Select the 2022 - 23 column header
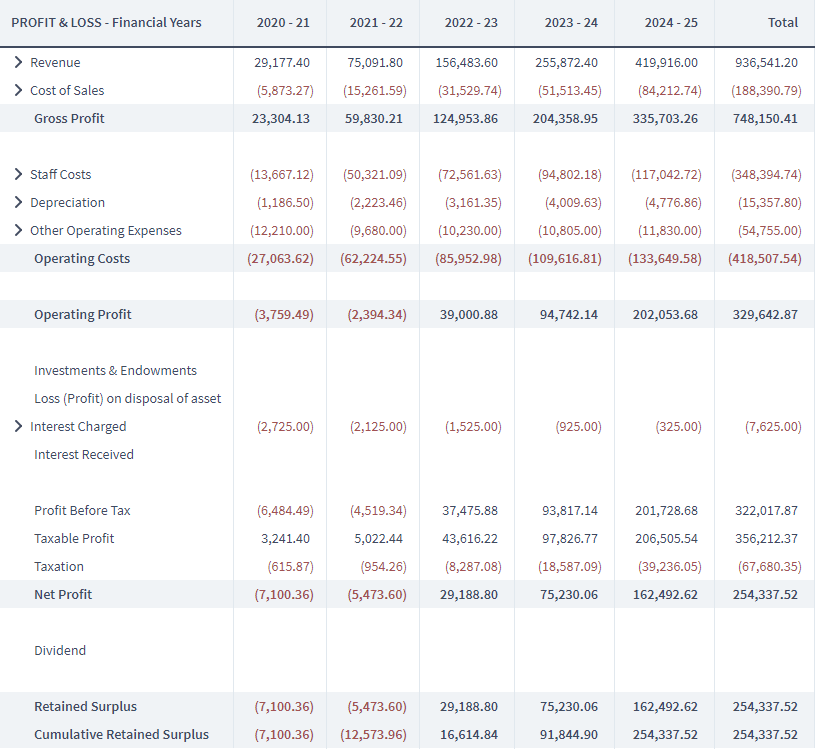The image size is (816, 750). pyautogui.click(x=472, y=22)
